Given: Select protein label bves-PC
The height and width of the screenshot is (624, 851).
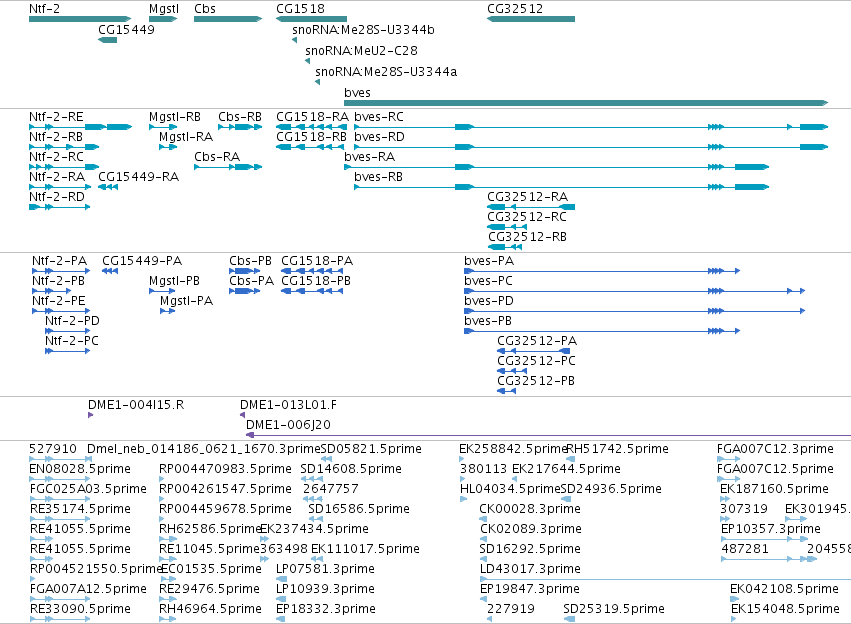Looking at the screenshot, I should tap(488, 281).
